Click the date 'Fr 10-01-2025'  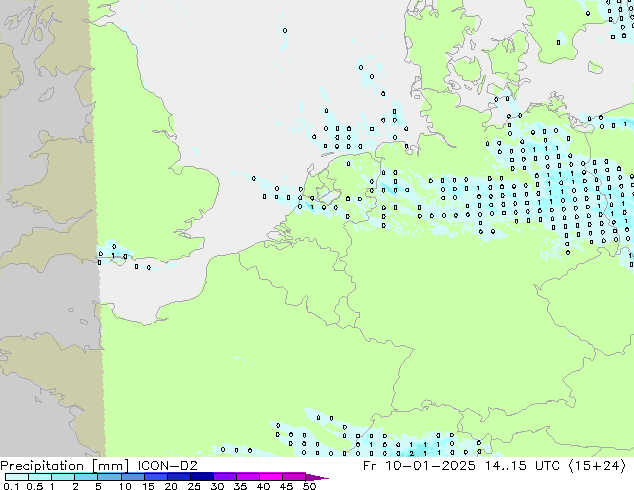click(x=419, y=466)
